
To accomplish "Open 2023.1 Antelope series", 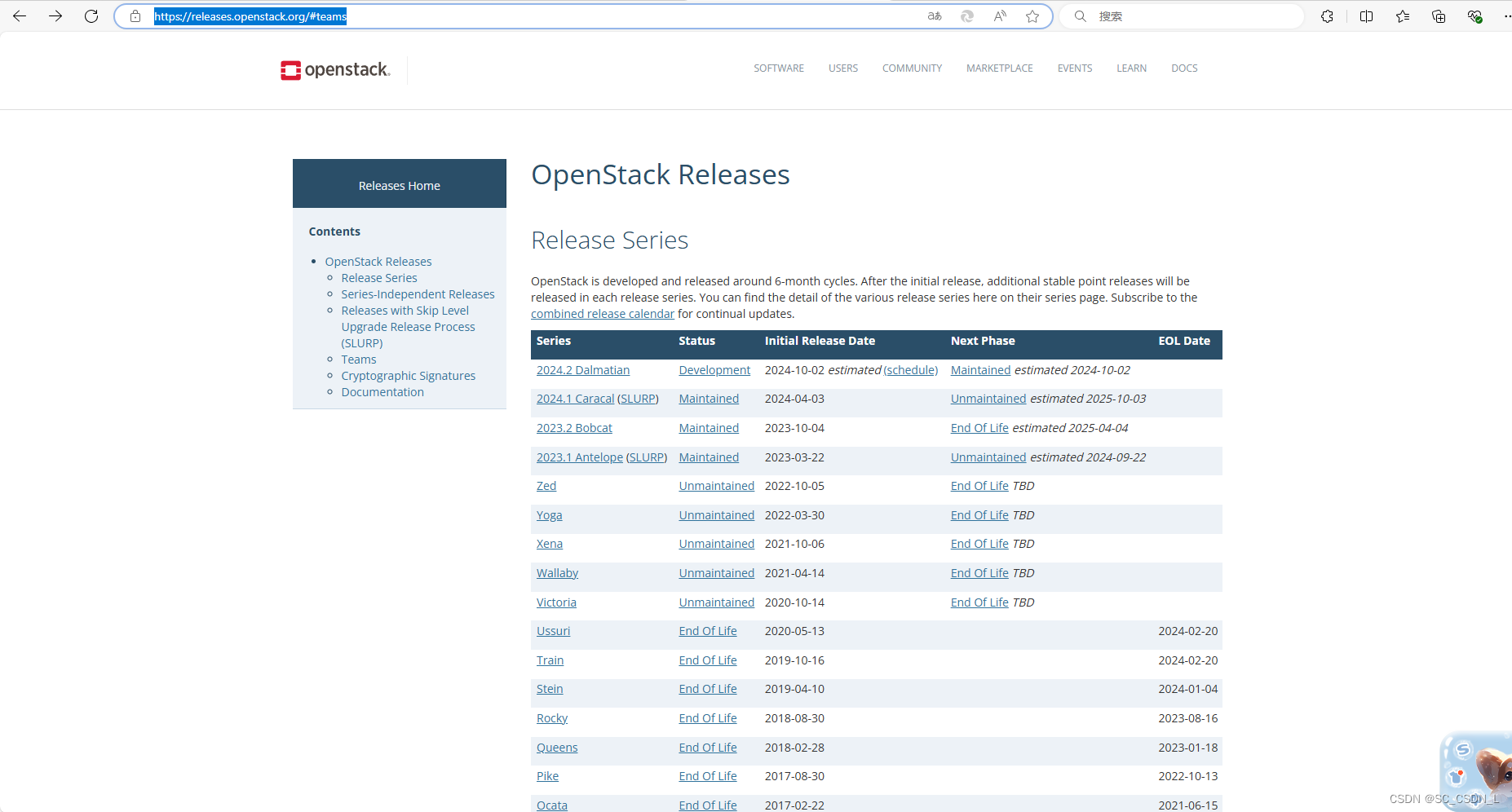I will pos(580,457).
